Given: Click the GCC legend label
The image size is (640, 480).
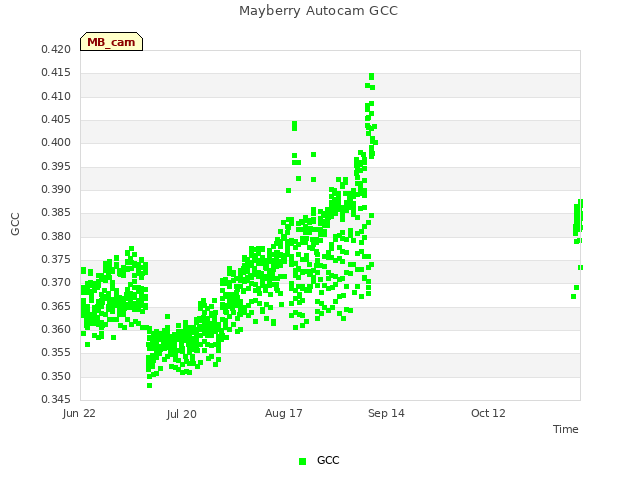Looking at the screenshot, I should 328,460.
